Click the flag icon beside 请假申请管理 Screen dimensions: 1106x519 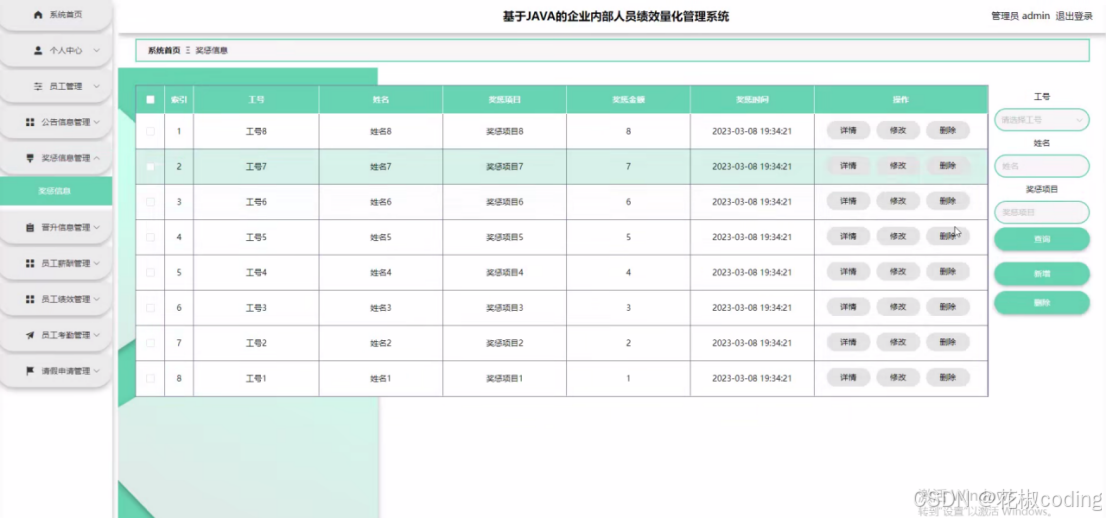(x=30, y=370)
